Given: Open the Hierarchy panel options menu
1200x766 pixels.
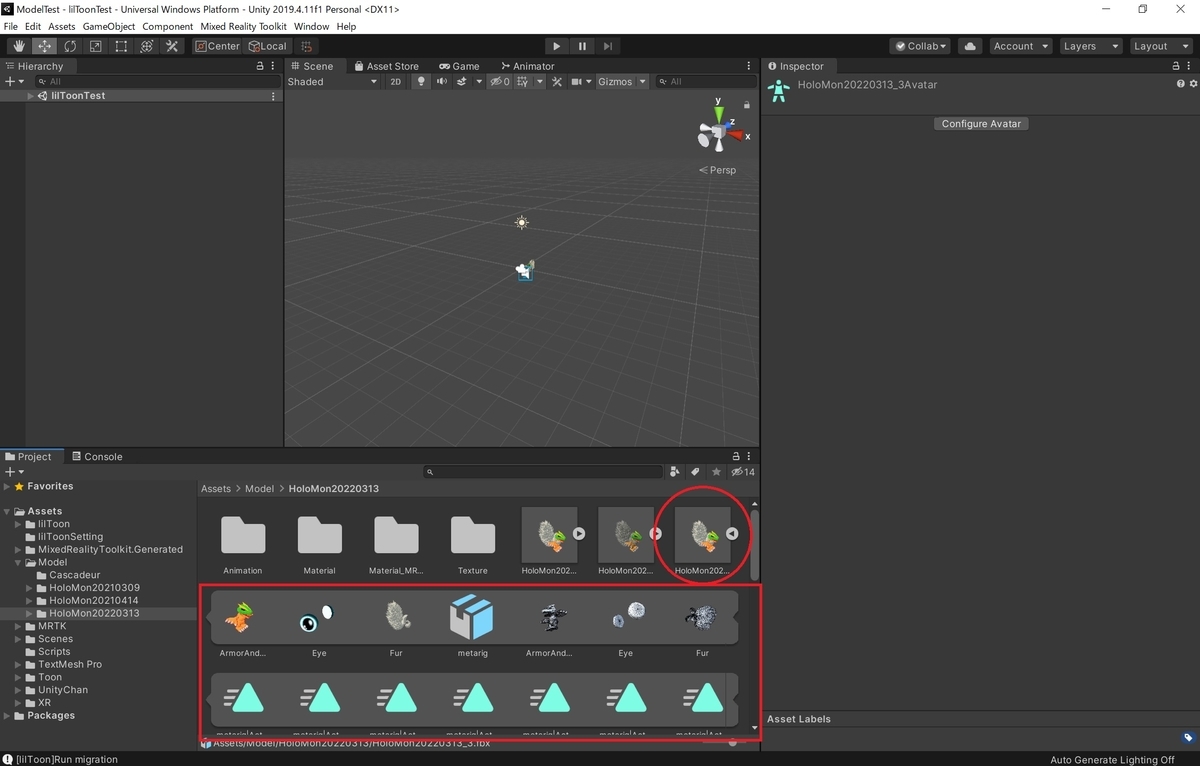Looking at the screenshot, I should pos(274,66).
